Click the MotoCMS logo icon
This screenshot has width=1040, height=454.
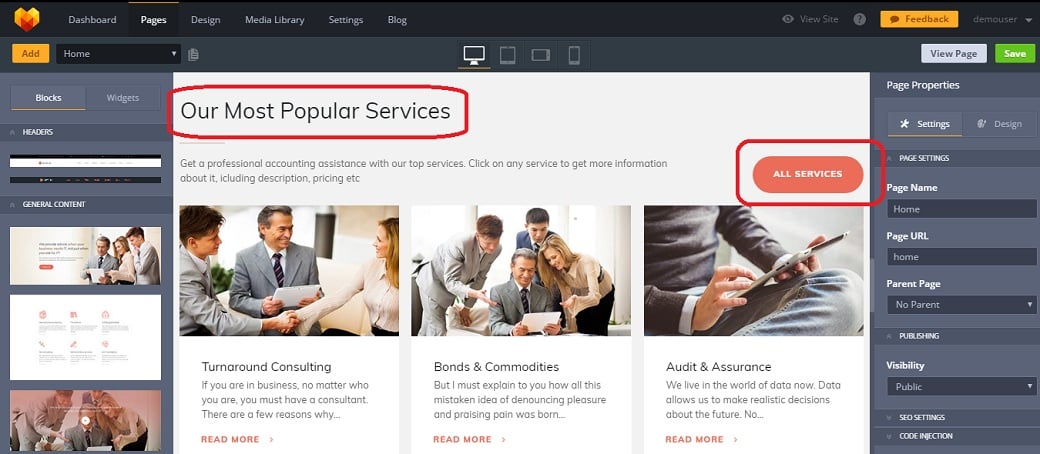[x=26, y=19]
